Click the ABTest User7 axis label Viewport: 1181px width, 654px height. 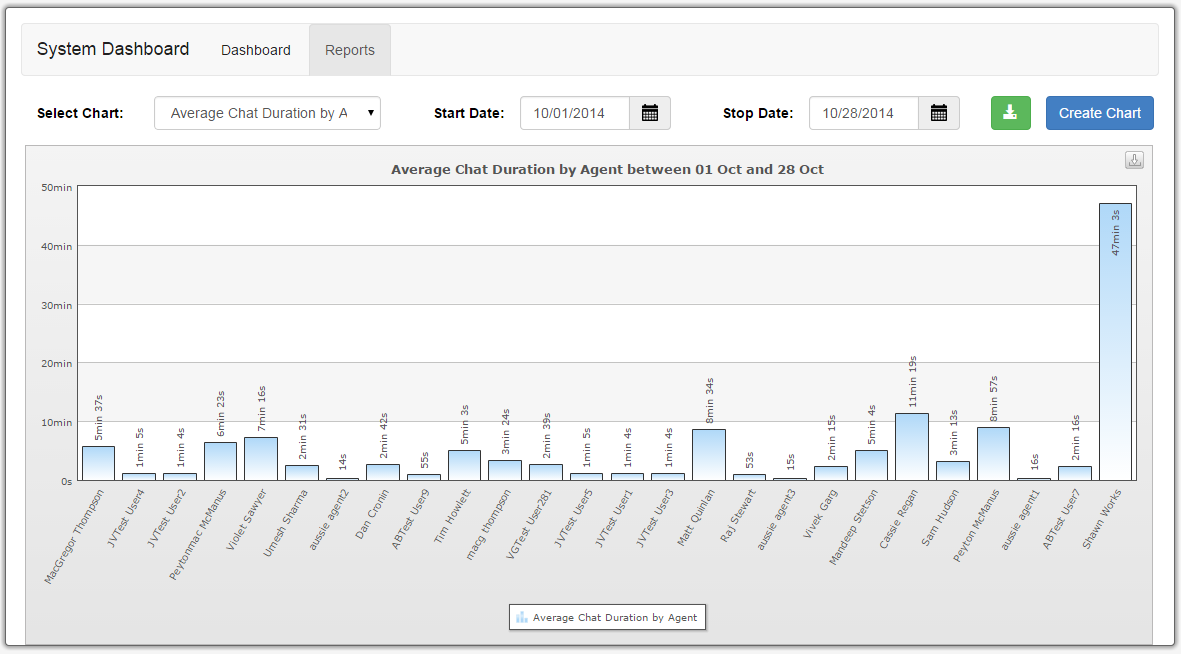tap(1062, 518)
